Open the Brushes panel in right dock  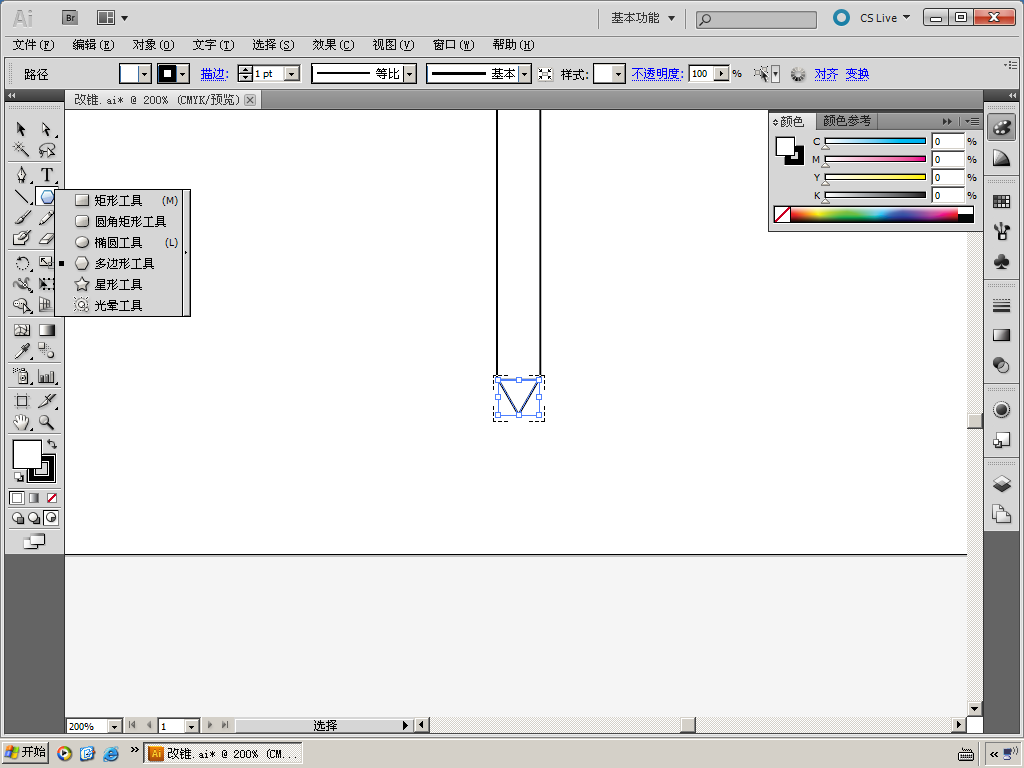(1001, 231)
